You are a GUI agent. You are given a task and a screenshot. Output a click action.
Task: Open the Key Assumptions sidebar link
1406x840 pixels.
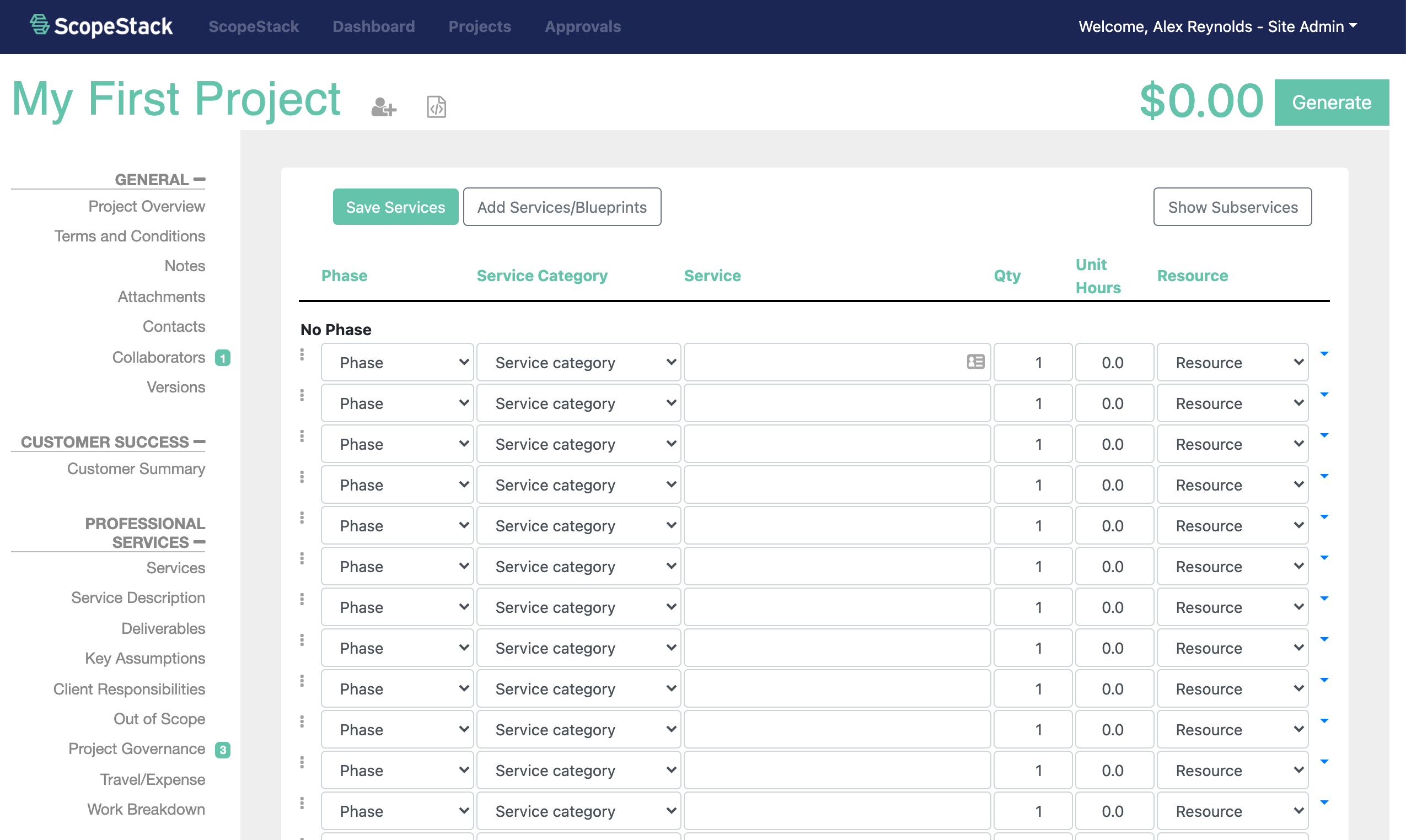pos(145,658)
